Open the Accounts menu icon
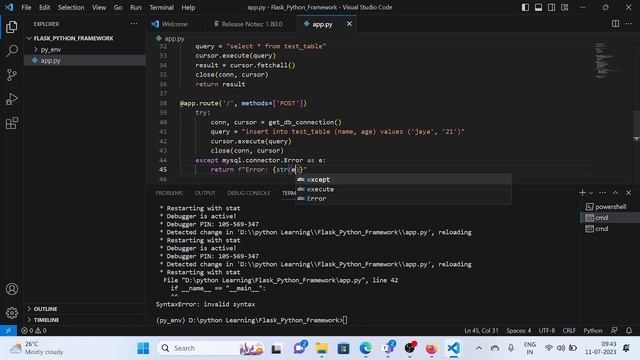Viewport: 640px width, 360px height. [x=12, y=289]
